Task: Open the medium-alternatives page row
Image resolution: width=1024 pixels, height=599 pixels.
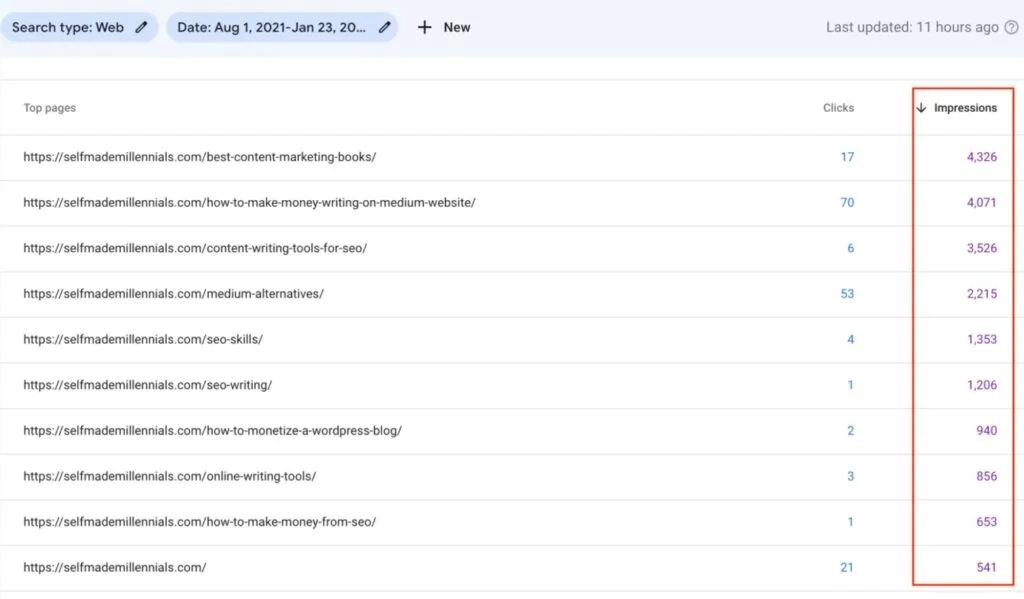Action: tap(173, 294)
